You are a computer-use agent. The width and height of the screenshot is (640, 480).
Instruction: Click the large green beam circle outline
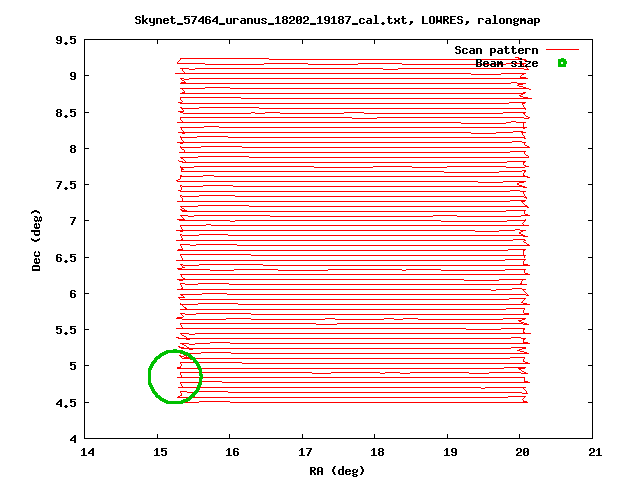tap(175, 377)
